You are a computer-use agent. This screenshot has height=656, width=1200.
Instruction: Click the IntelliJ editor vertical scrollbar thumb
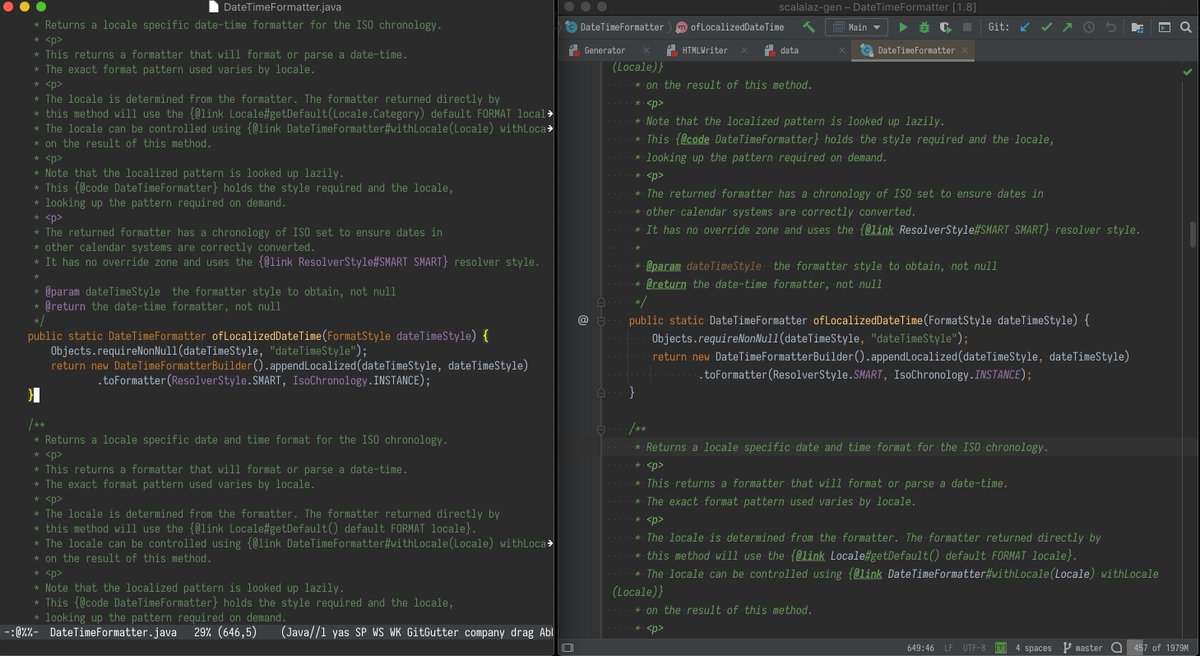point(1194,235)
